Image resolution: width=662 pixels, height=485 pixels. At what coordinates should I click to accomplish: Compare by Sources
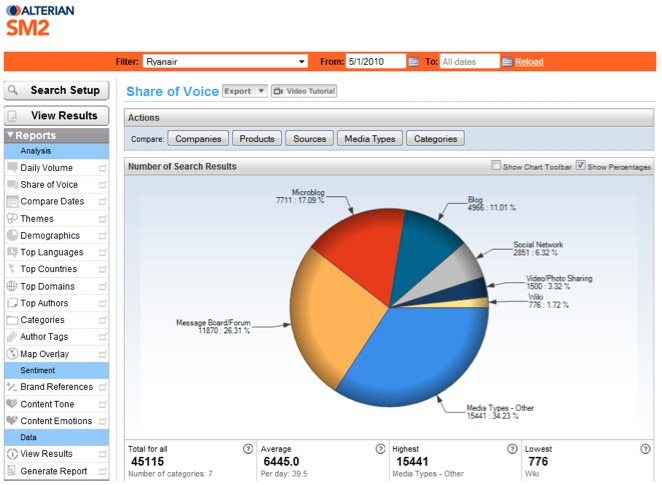pyautogui.click(x=309, y=138)
